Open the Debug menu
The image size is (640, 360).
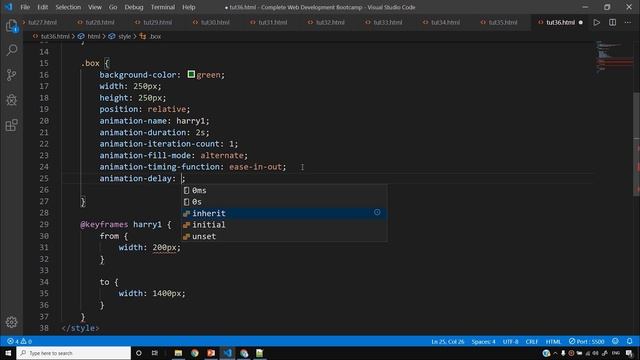[x=134, y=7]
